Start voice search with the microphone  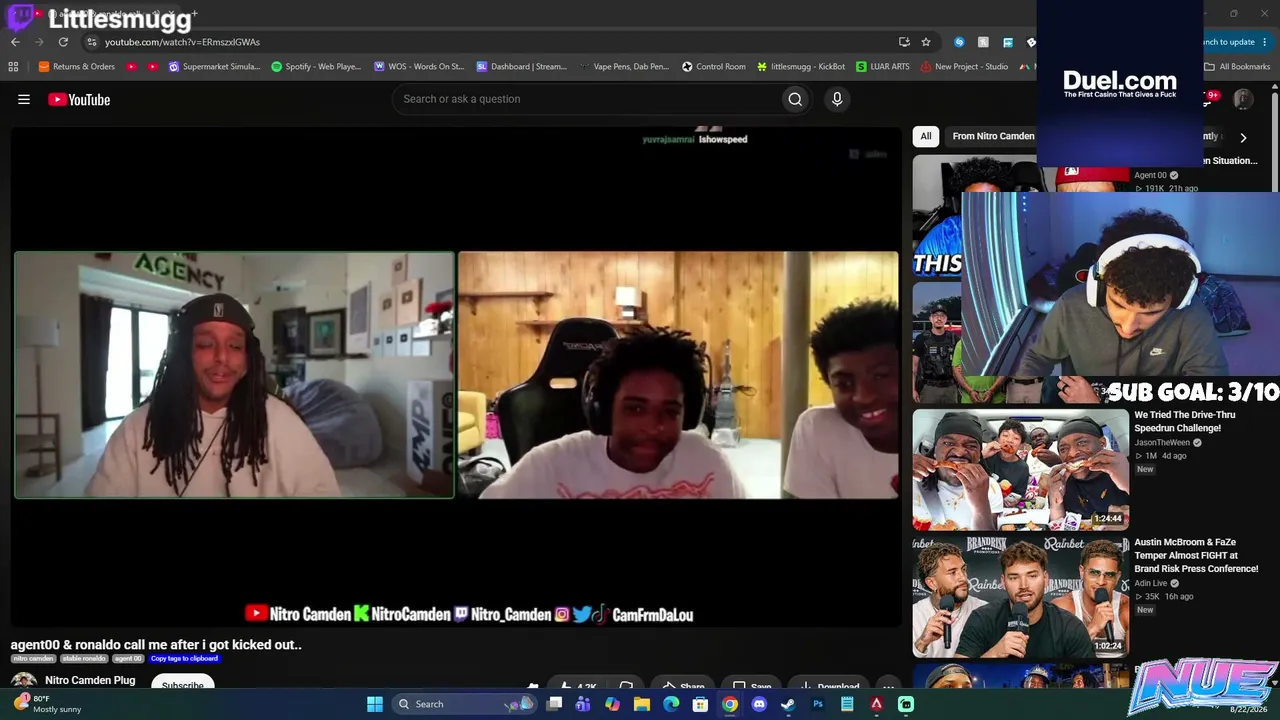[x=837, y=99]
